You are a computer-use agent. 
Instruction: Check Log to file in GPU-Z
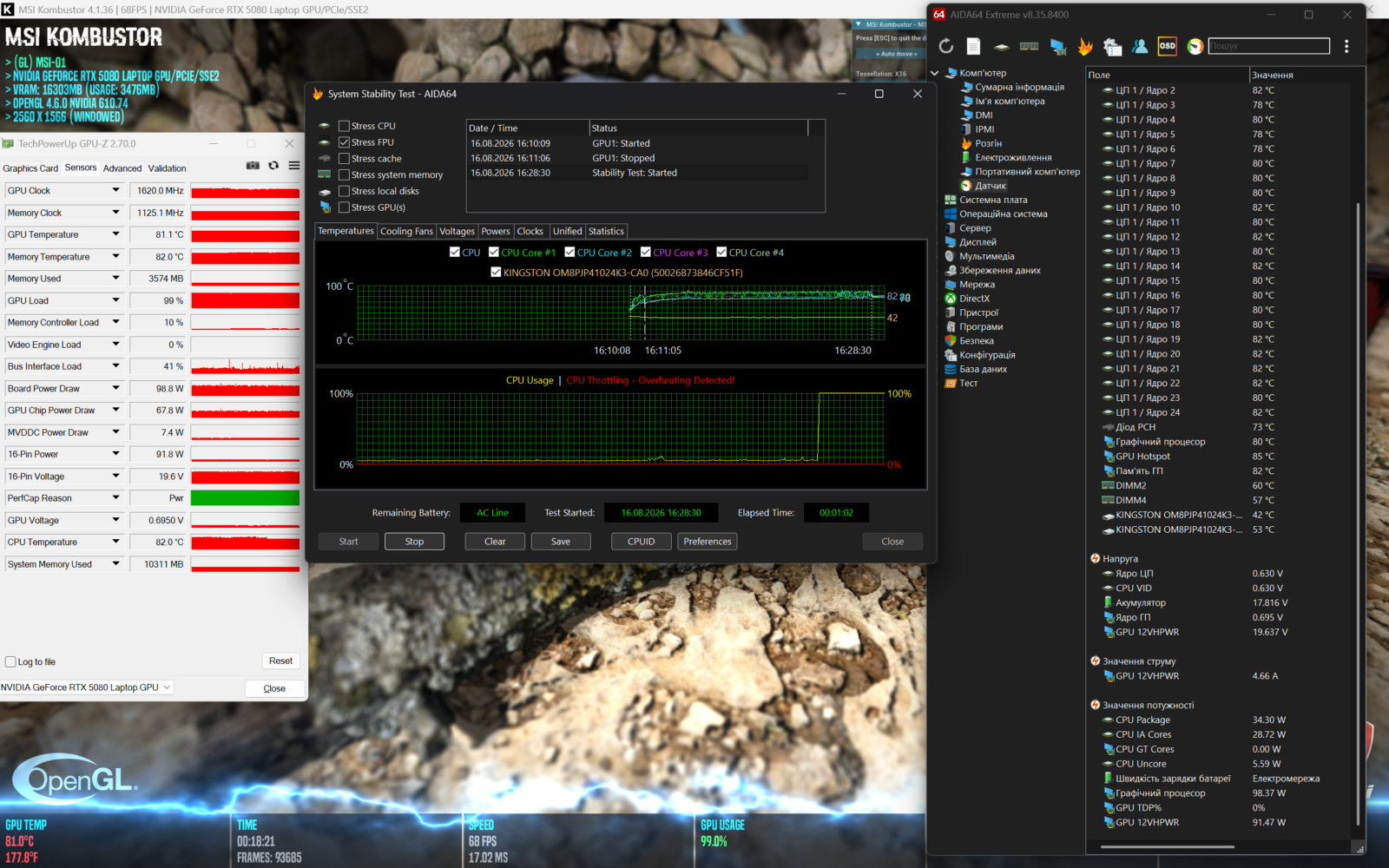pyautogui.click(x=10, y=662)
